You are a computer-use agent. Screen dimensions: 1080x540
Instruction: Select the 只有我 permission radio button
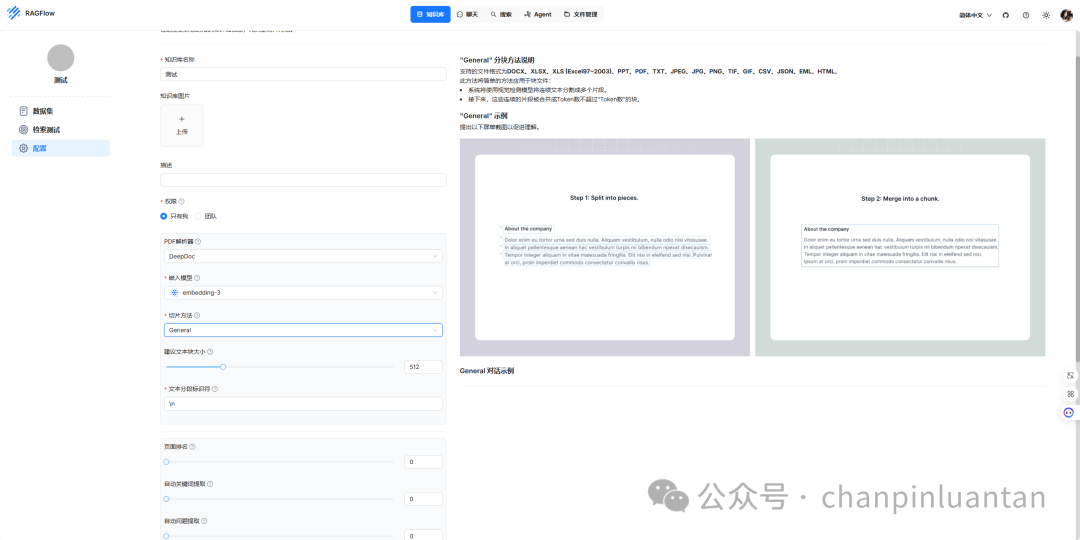click(x=164, y=216)
